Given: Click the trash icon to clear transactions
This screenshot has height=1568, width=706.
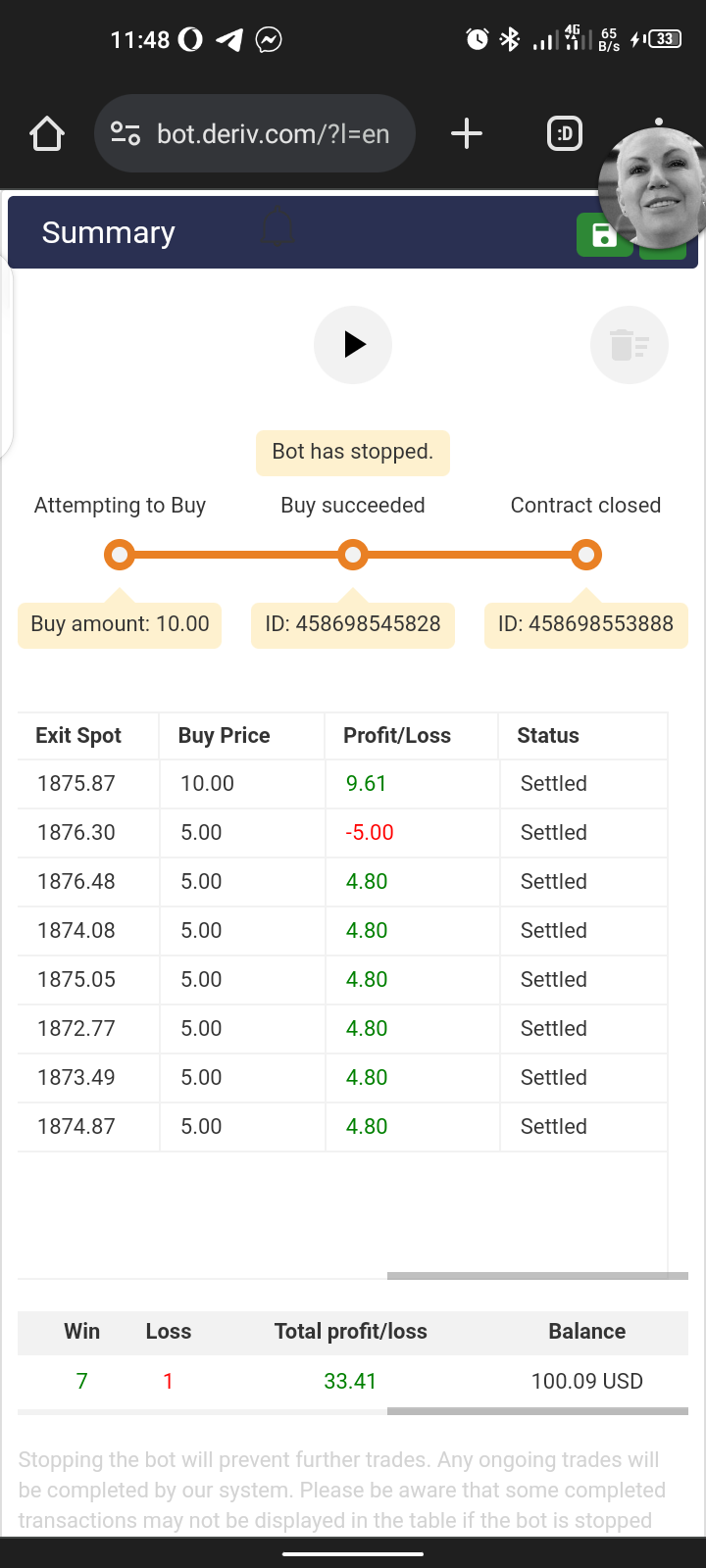Looking at the screenshot, I should (x=629, y=345).
